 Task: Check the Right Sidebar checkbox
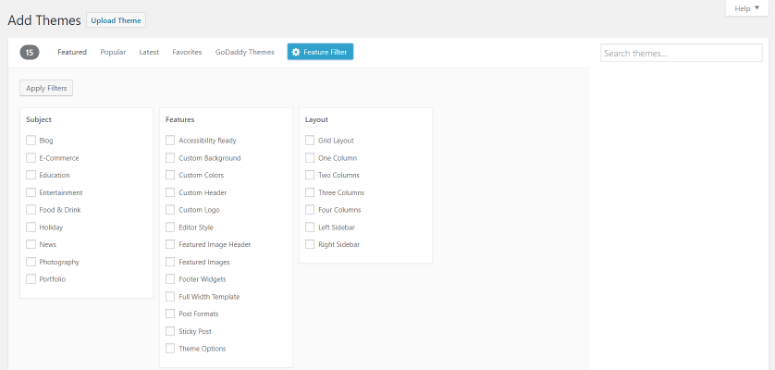[310, 244]
